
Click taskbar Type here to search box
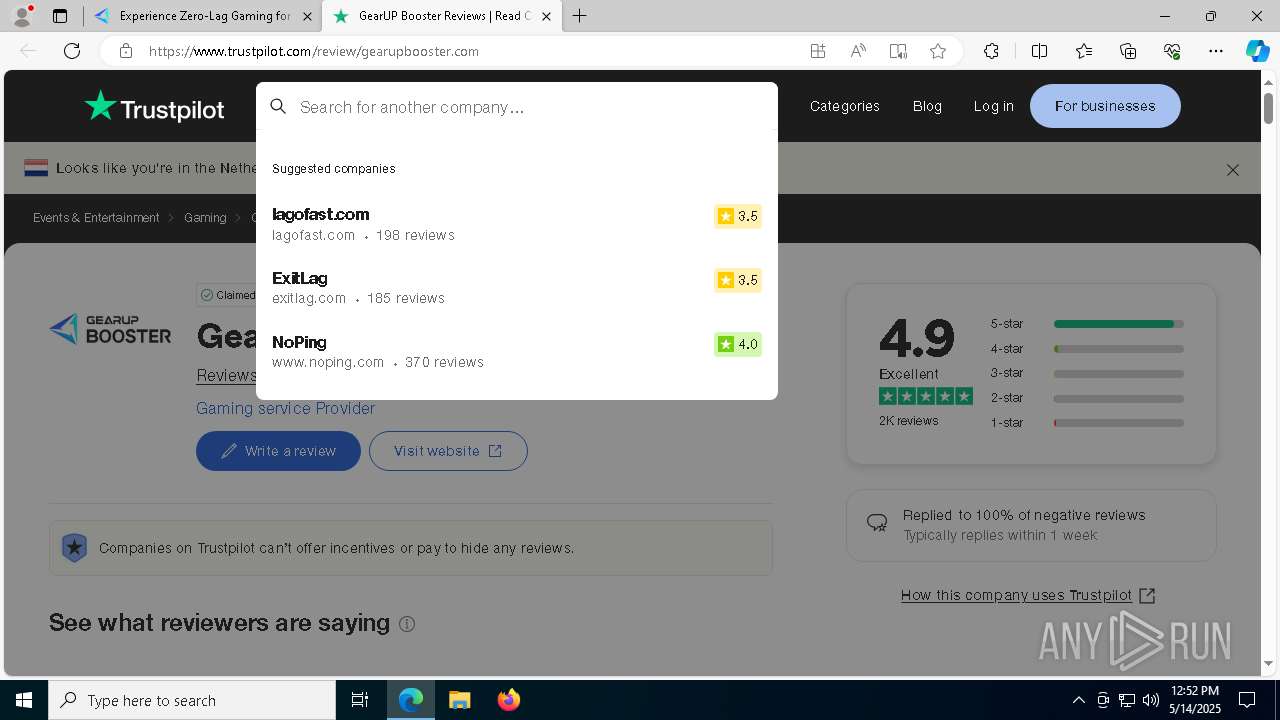coord(192,700)
